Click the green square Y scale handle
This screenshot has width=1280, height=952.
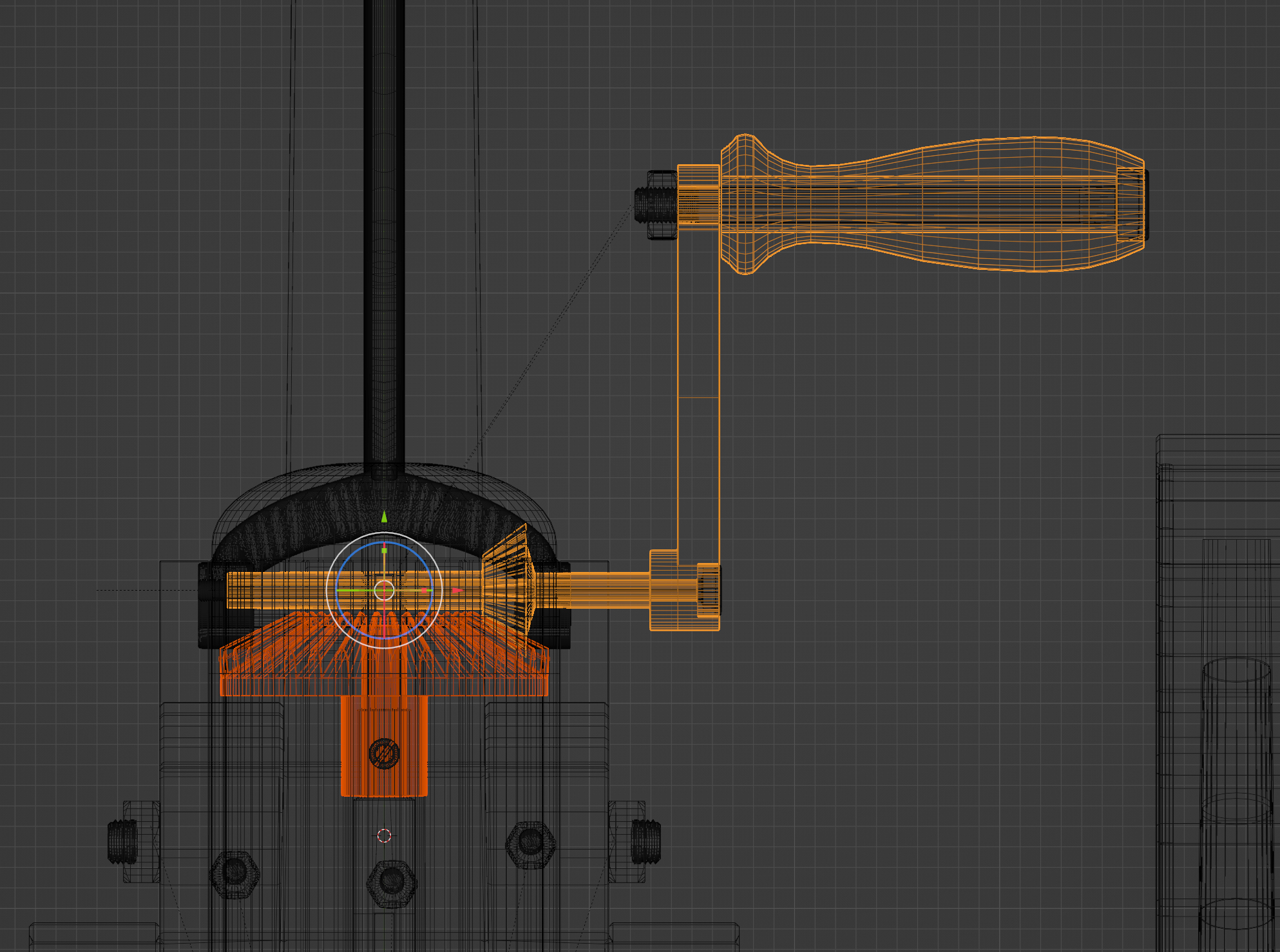(x=385, y=551)
